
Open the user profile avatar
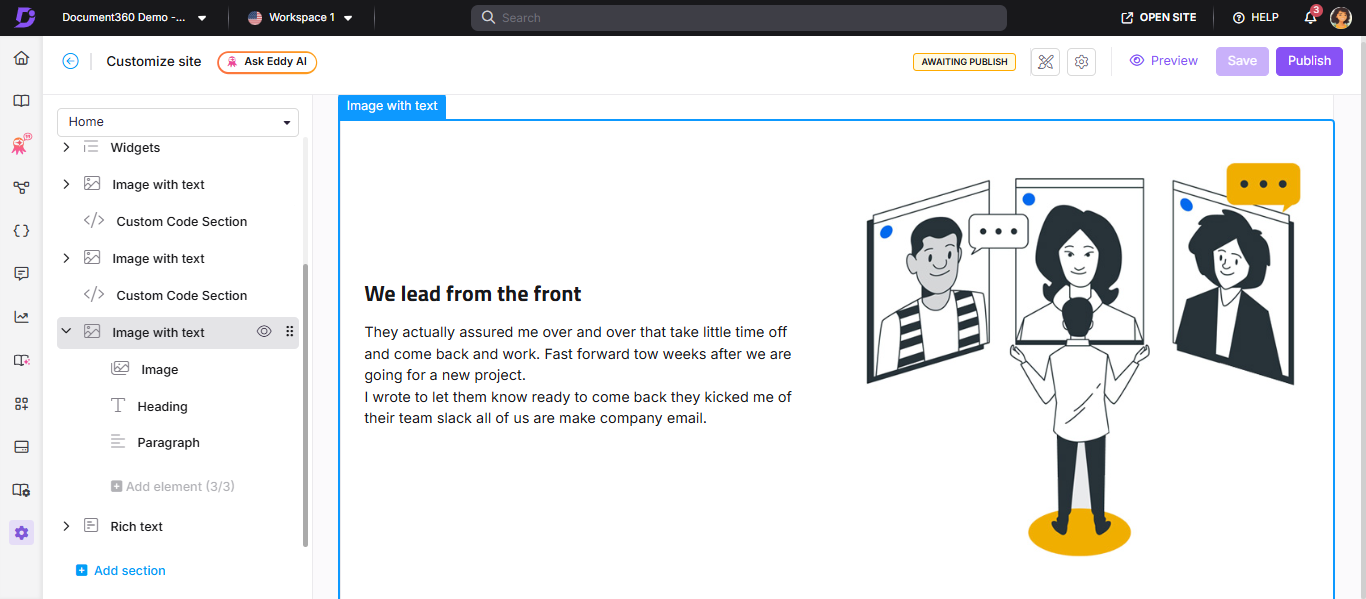point(1341,18)
